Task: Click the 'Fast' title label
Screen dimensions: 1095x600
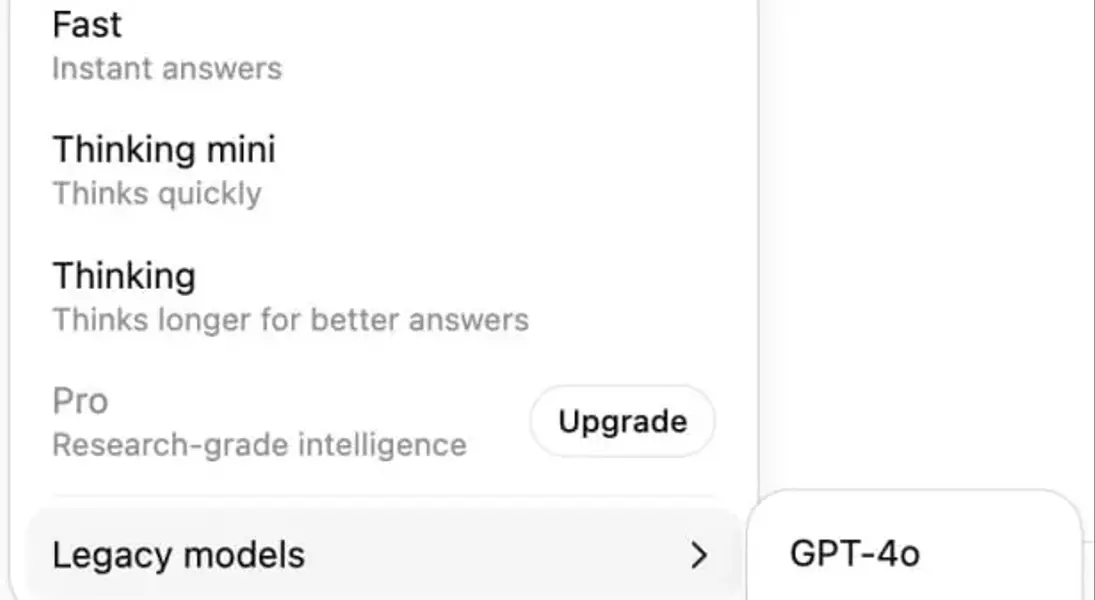Action: [87, 24]
